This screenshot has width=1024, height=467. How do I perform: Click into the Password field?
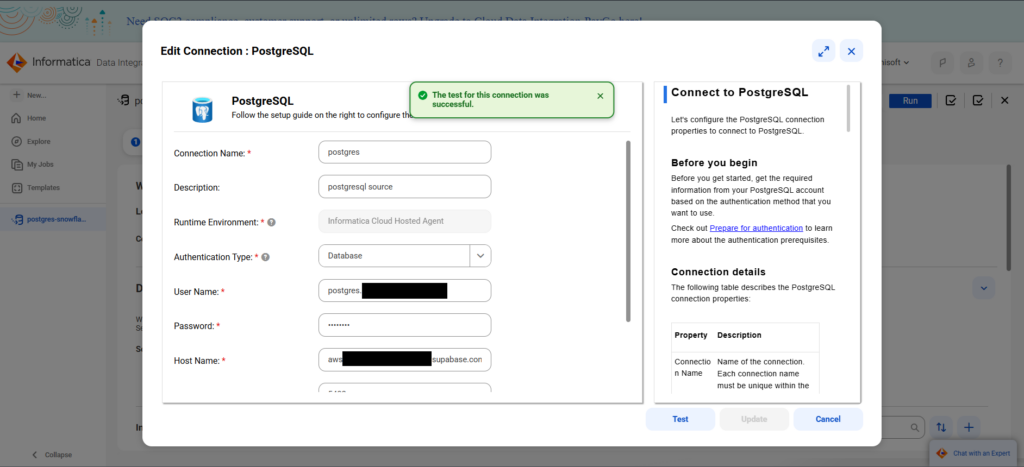[x=405, y=325]
